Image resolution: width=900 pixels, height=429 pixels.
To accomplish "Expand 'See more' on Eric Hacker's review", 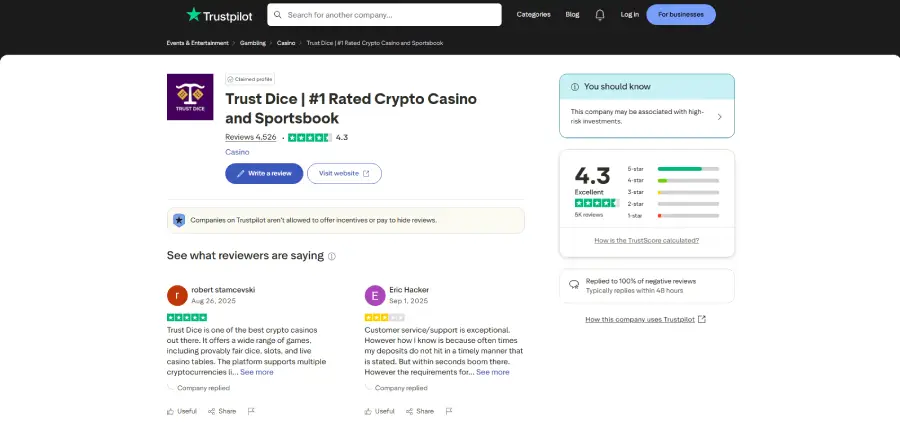I will coord(492,372).
